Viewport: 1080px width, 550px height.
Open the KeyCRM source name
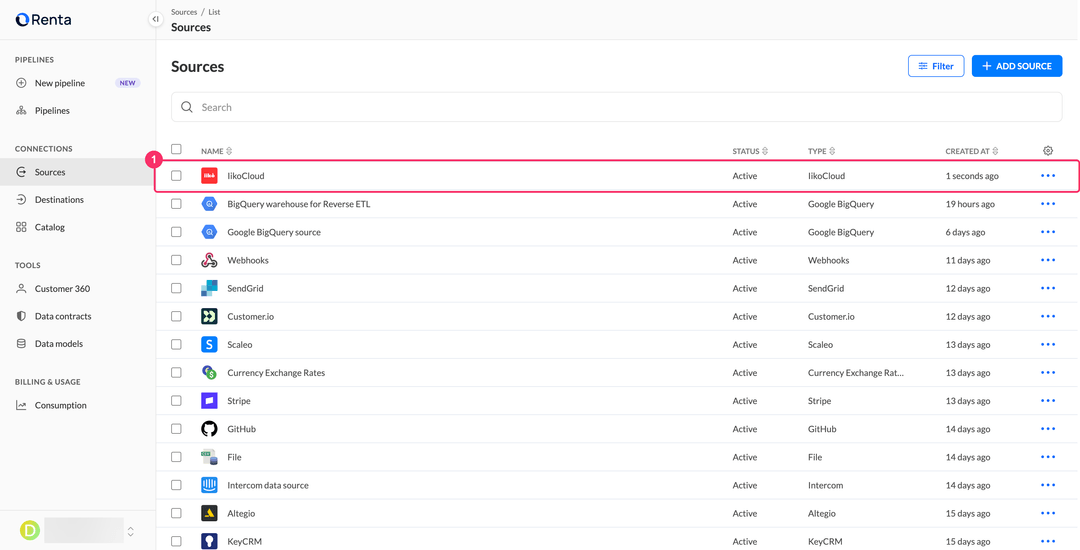click(245, 542)
